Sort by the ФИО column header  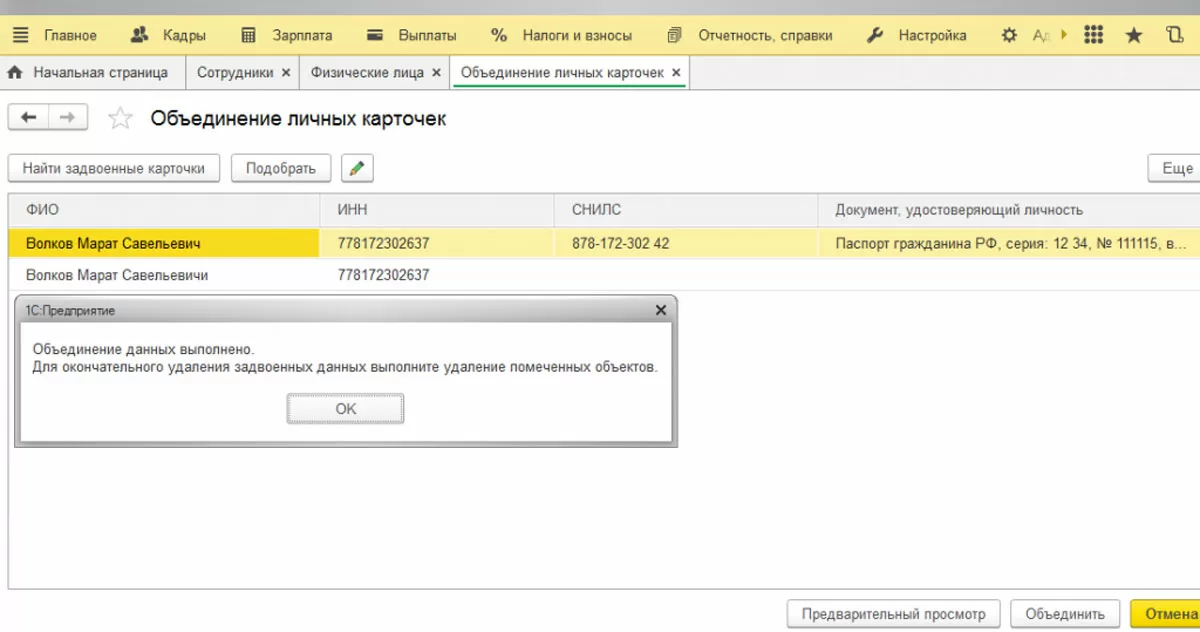click(164, 210)
